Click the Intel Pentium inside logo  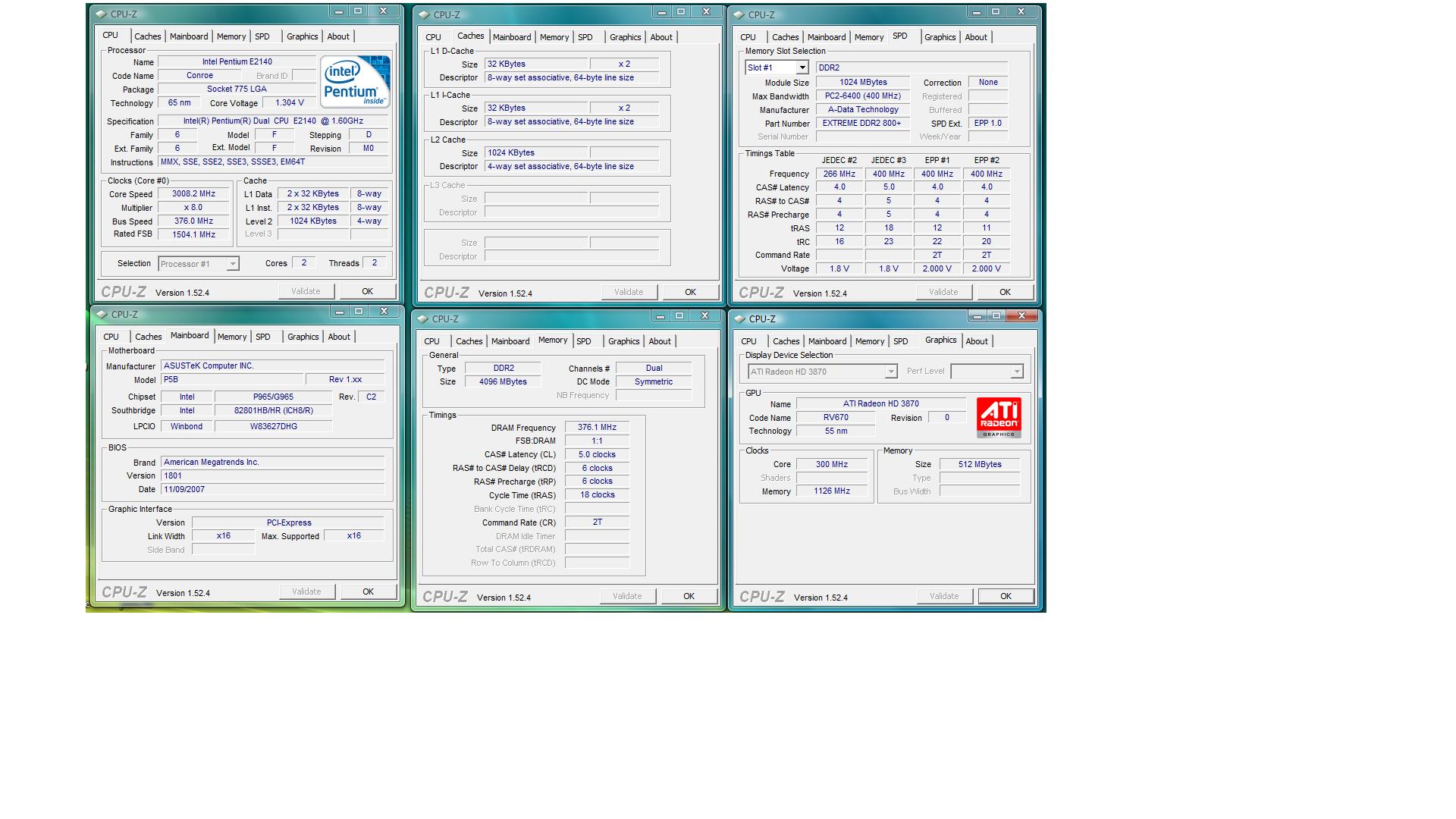tap(354, 81)
